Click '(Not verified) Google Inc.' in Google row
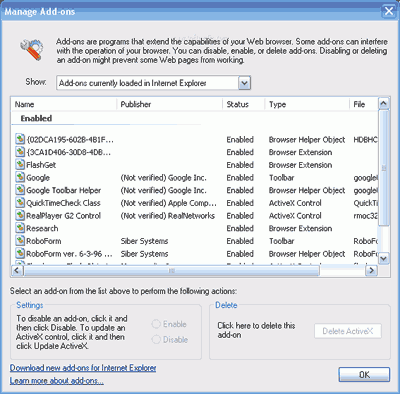This screenshot has height=394, width=400. pyautogui.click(x=163, y=177)
